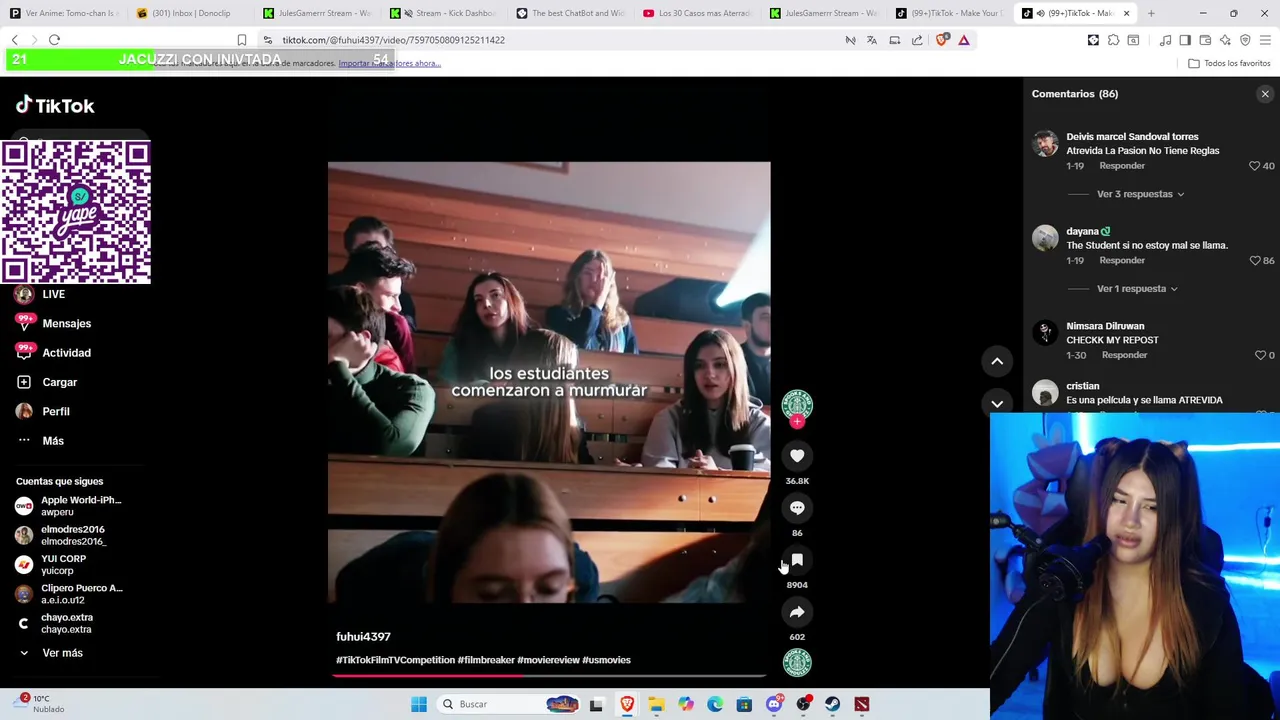Click the TikTok logo
The image size is (1280, 720).
point(55,105)
